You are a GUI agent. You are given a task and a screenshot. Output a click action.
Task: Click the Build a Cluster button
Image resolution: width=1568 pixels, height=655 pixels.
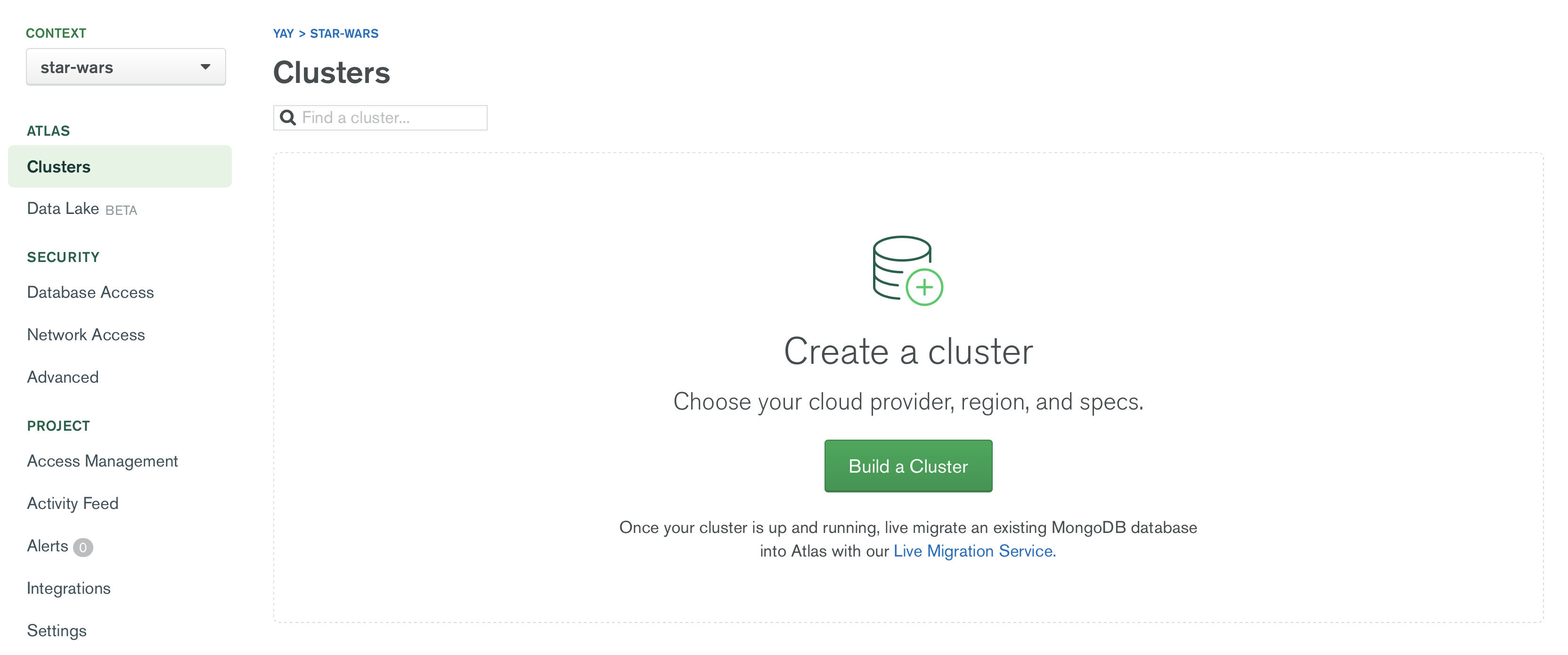908,465
